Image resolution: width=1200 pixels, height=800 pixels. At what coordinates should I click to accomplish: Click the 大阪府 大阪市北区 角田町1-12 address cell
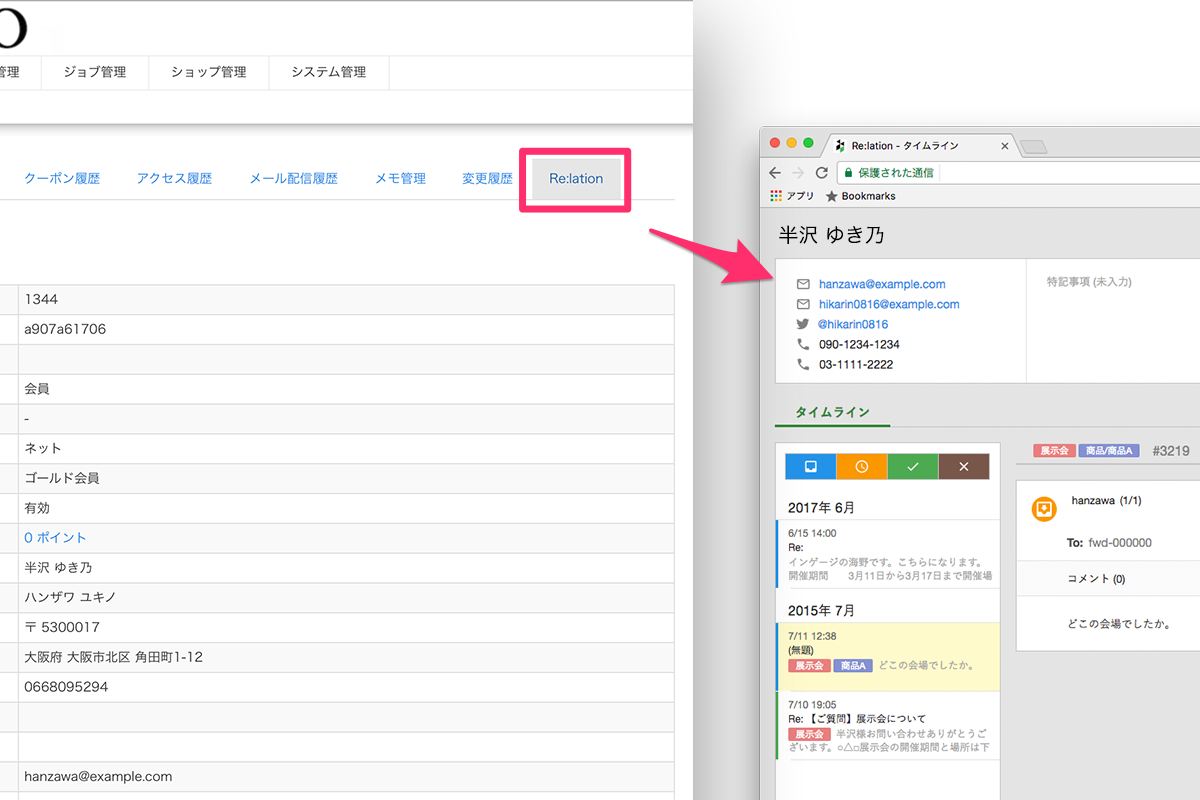(x=346, y=657)
